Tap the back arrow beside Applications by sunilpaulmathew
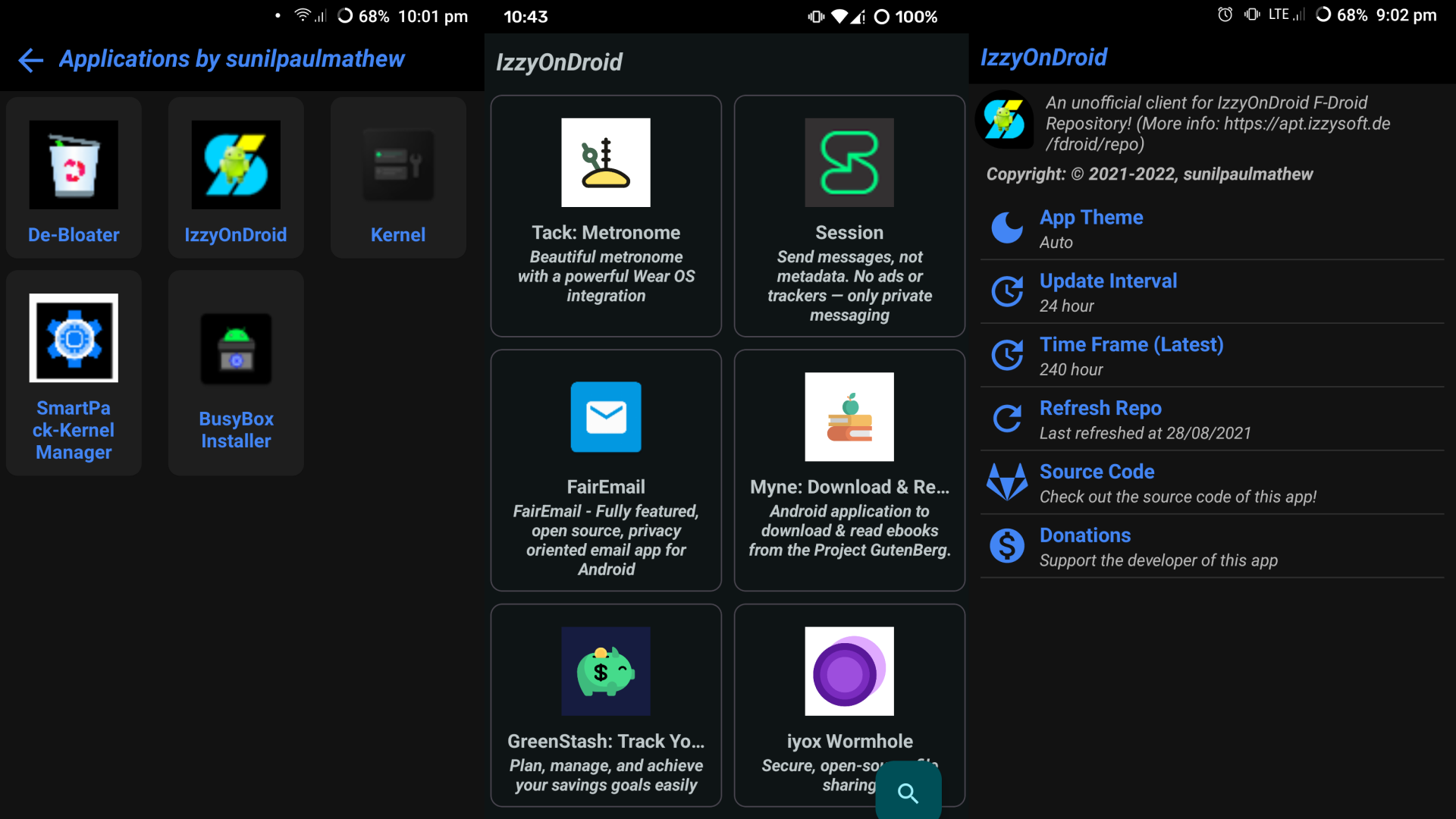 [x=30, y=60]
